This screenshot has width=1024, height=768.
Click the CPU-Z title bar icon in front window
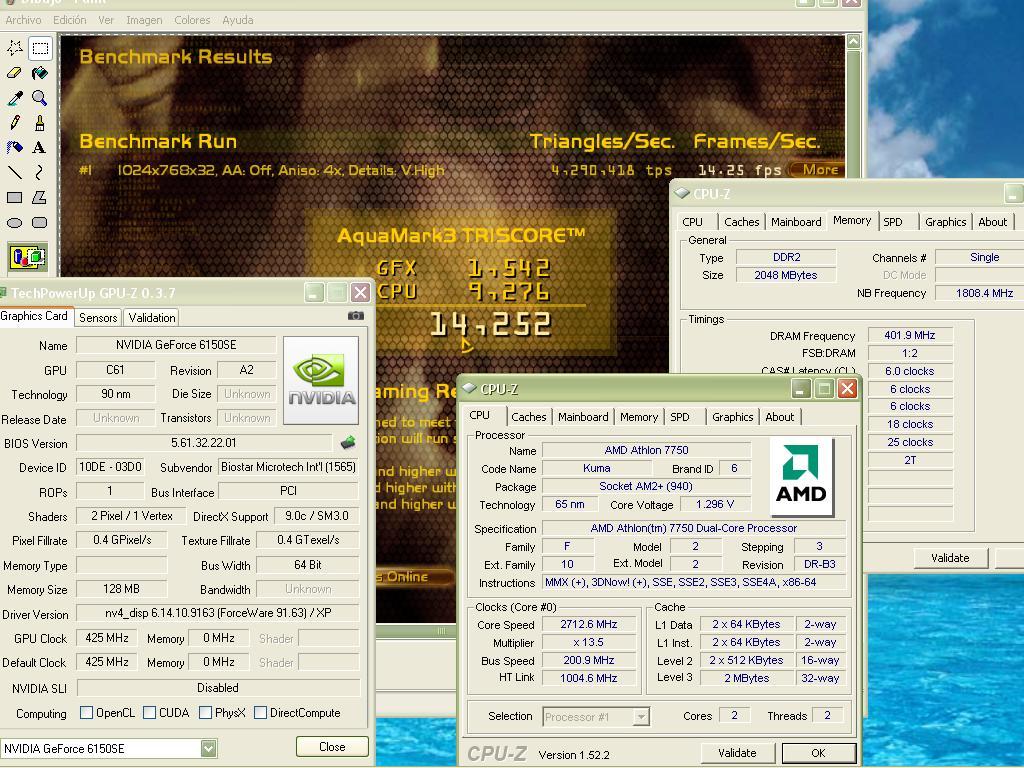pos(470,389)
